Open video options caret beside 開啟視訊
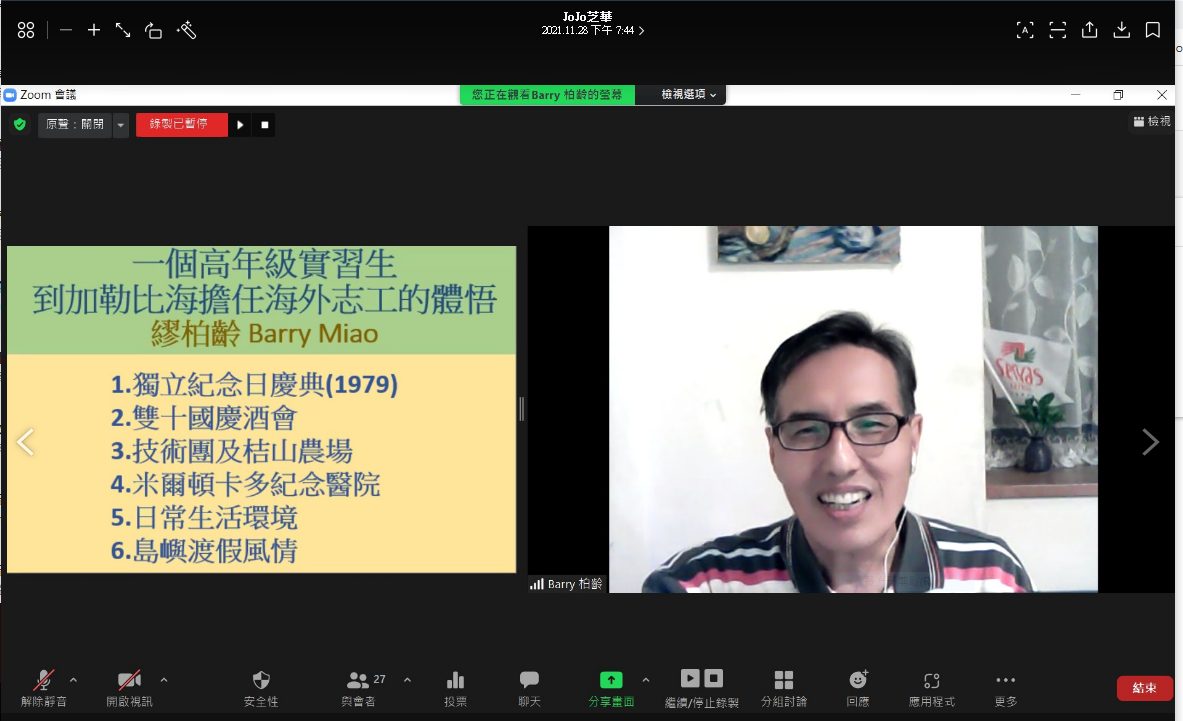The image size is (1183, 721). point(164,680)
